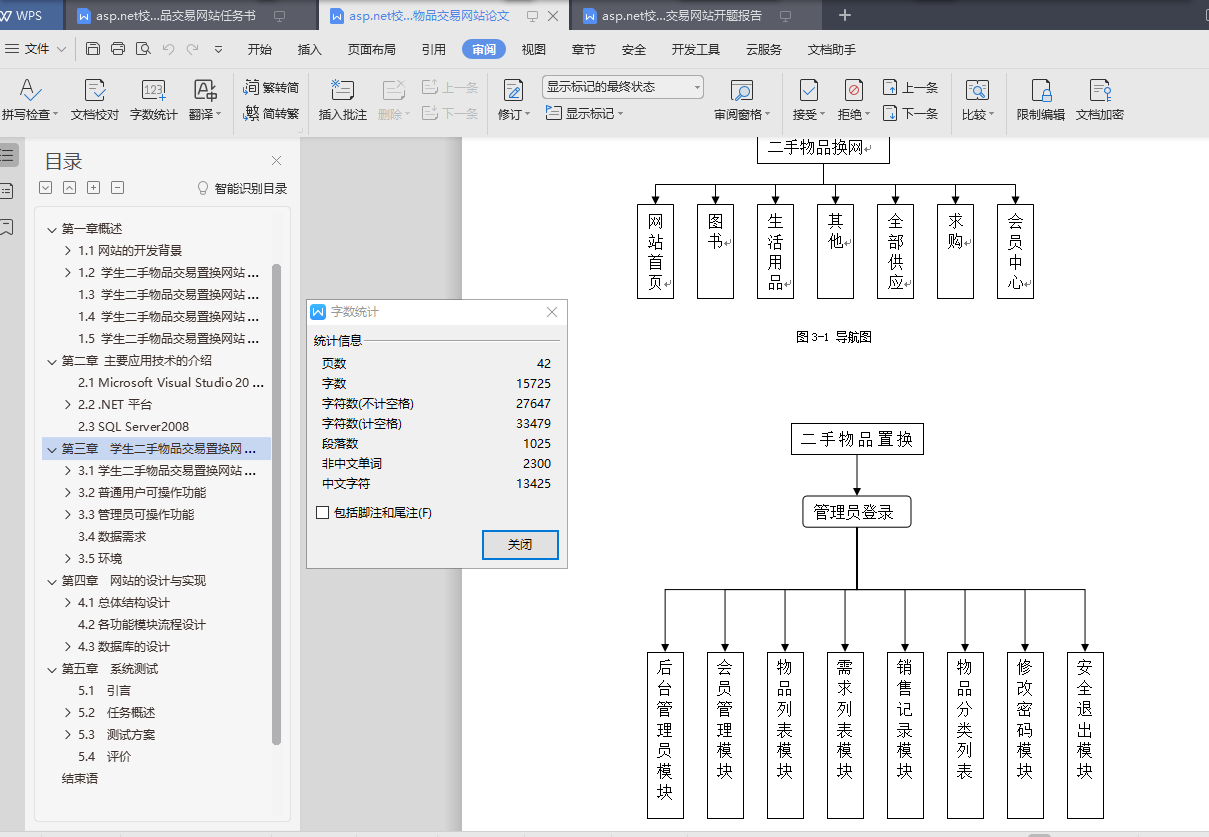The image size is (1209, 837).
Task: Switch to 视图 ribbon tab
Action: (x=534, y=49)
